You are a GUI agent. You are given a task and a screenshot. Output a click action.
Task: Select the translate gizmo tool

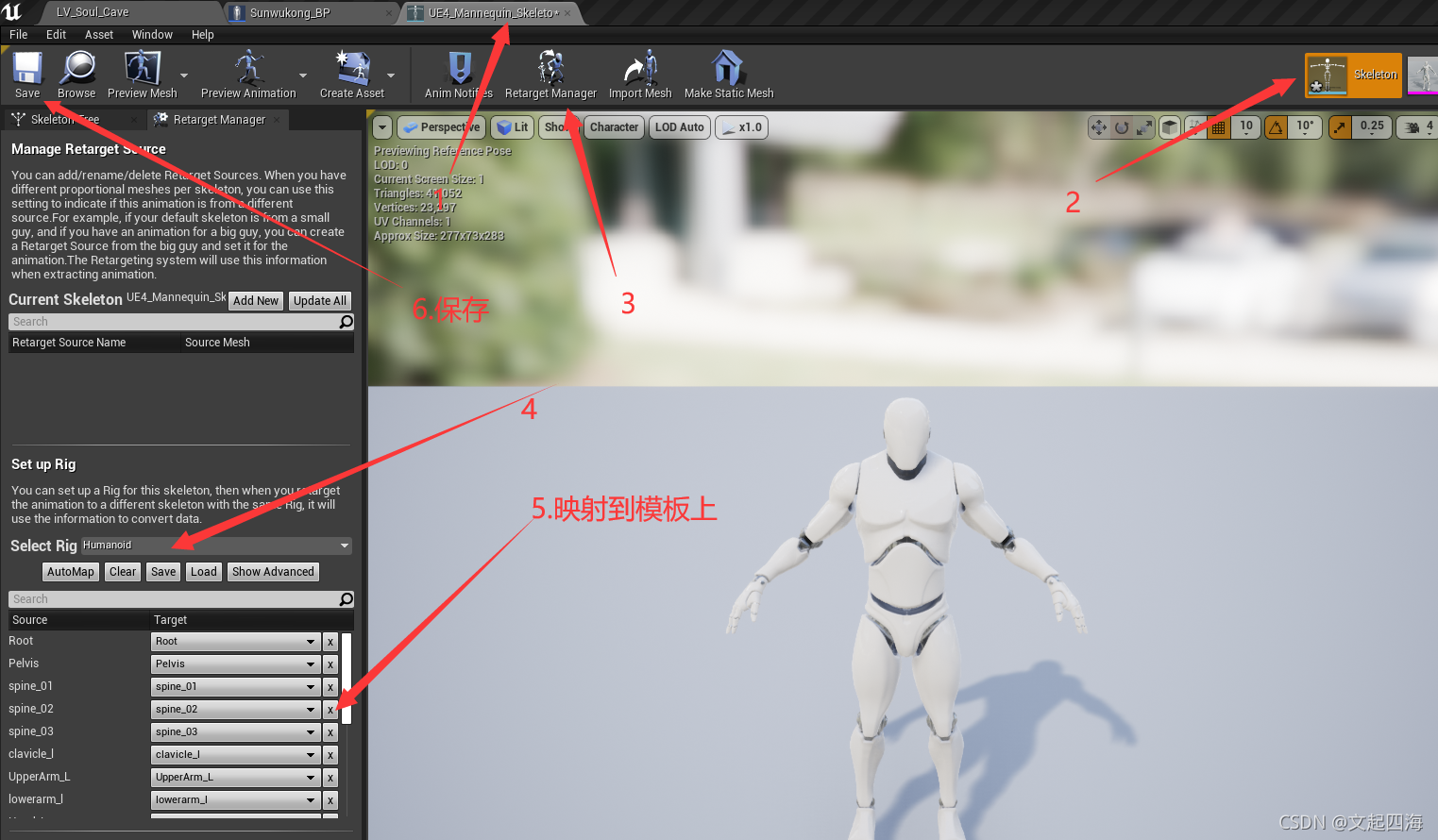pyautogui.click(x=1099, y=127)
